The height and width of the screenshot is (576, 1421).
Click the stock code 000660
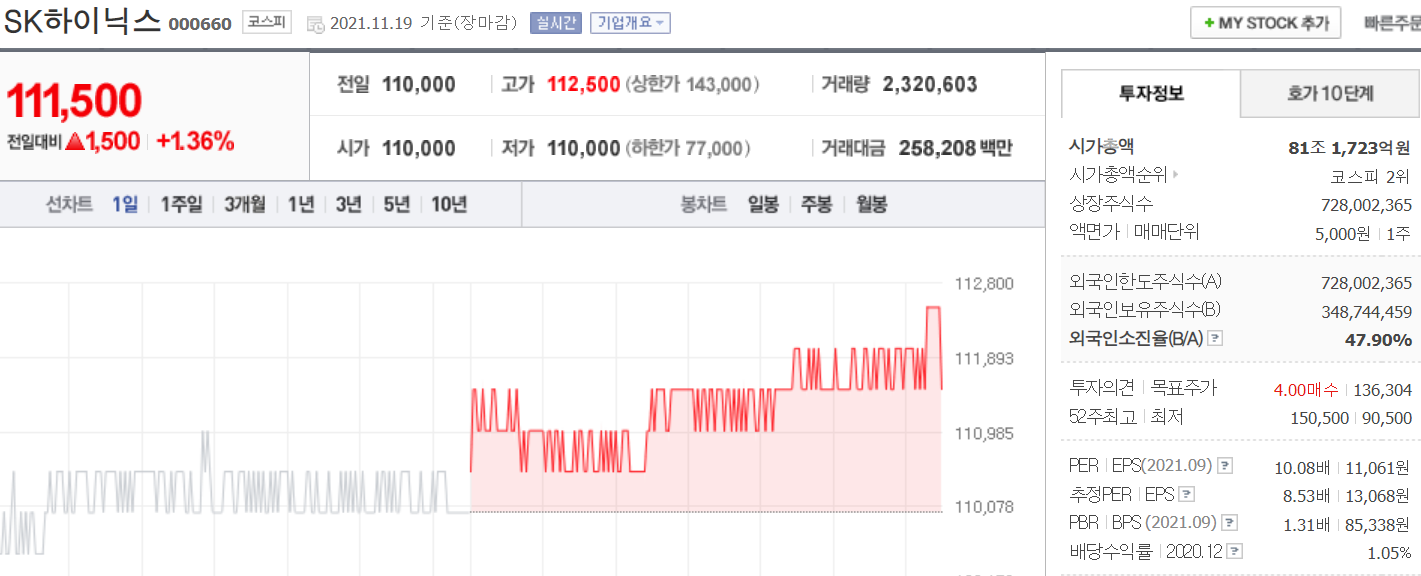point(200,24)
